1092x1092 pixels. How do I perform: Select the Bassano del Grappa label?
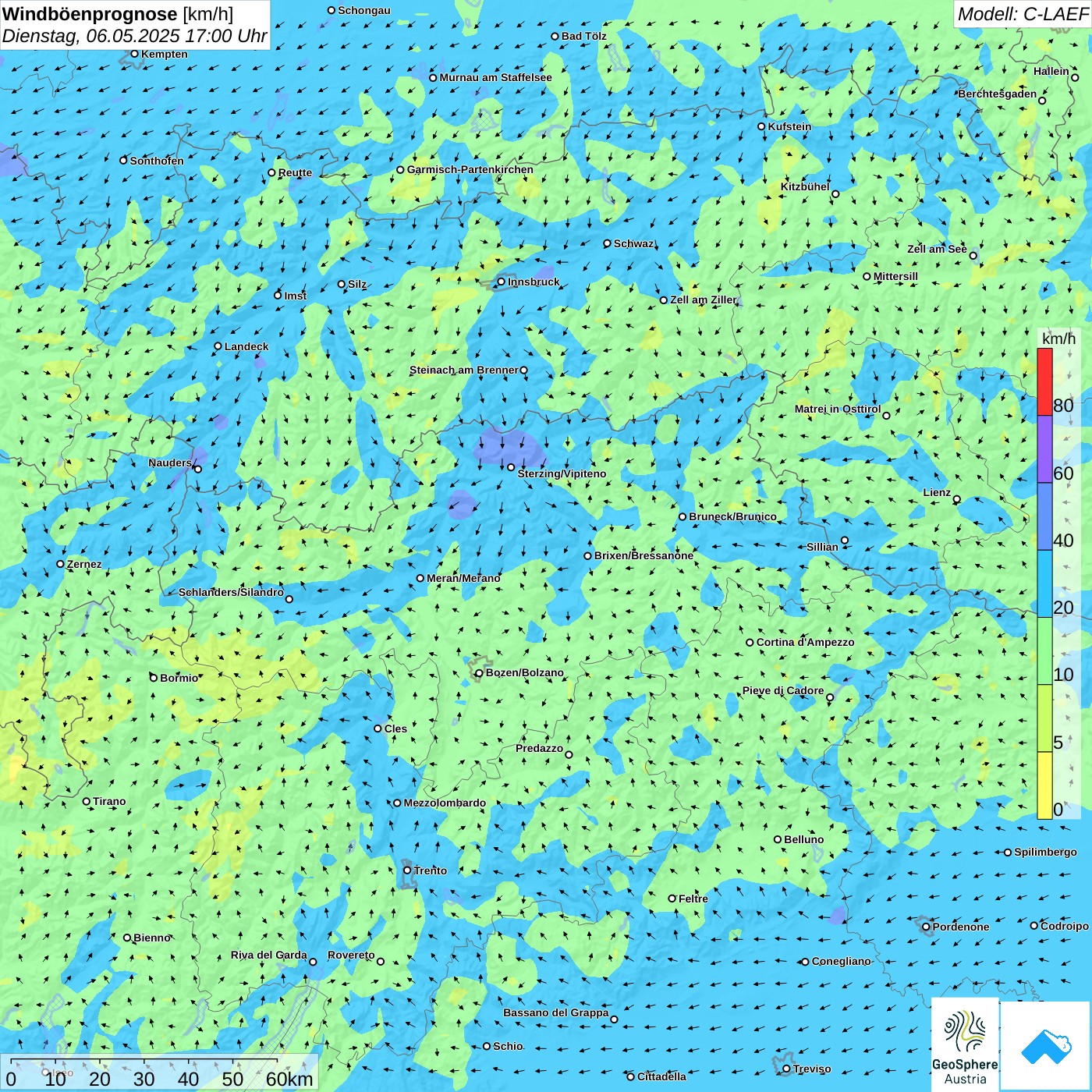(x=556, y=1012)
